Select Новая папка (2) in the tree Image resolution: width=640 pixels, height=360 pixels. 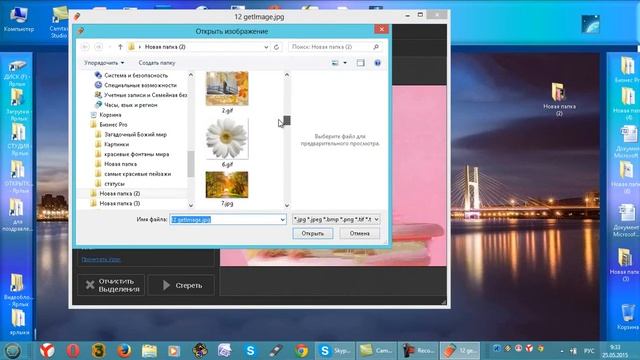120,193
